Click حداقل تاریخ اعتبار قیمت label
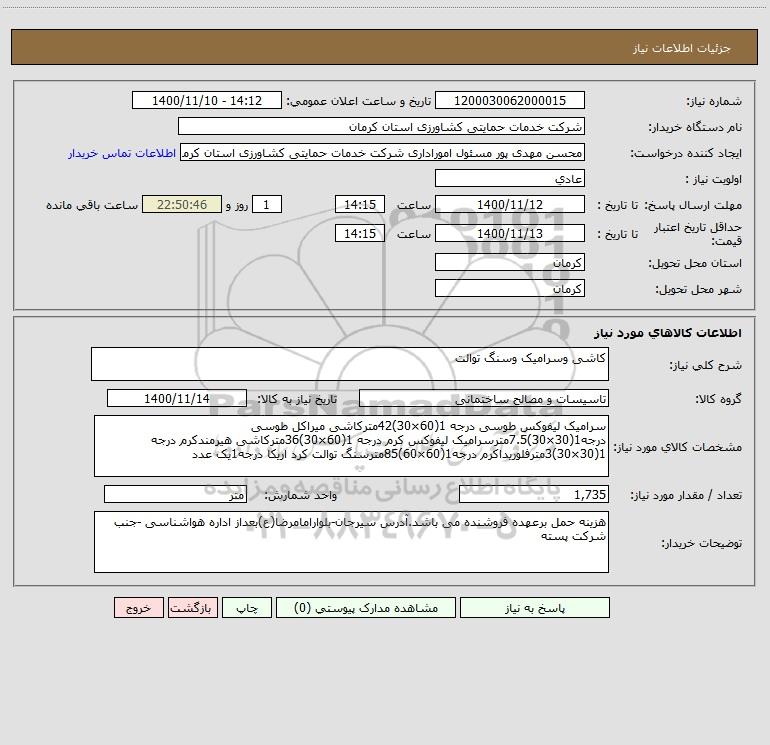This screenshot has width=770, height=745. 698,234
